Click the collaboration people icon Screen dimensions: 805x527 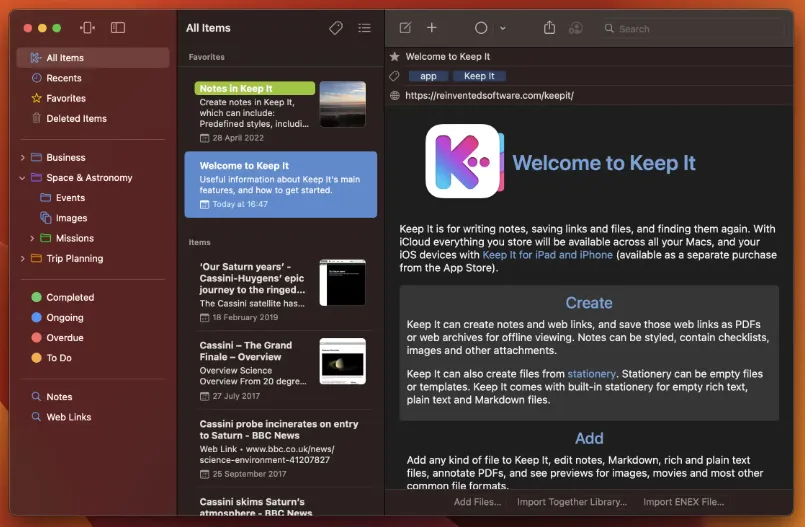576,28
